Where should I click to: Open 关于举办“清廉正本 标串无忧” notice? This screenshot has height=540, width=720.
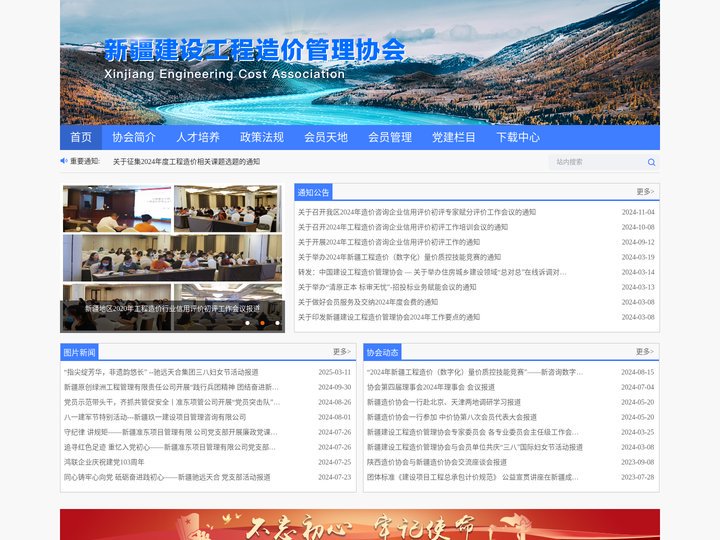point(387,287)
